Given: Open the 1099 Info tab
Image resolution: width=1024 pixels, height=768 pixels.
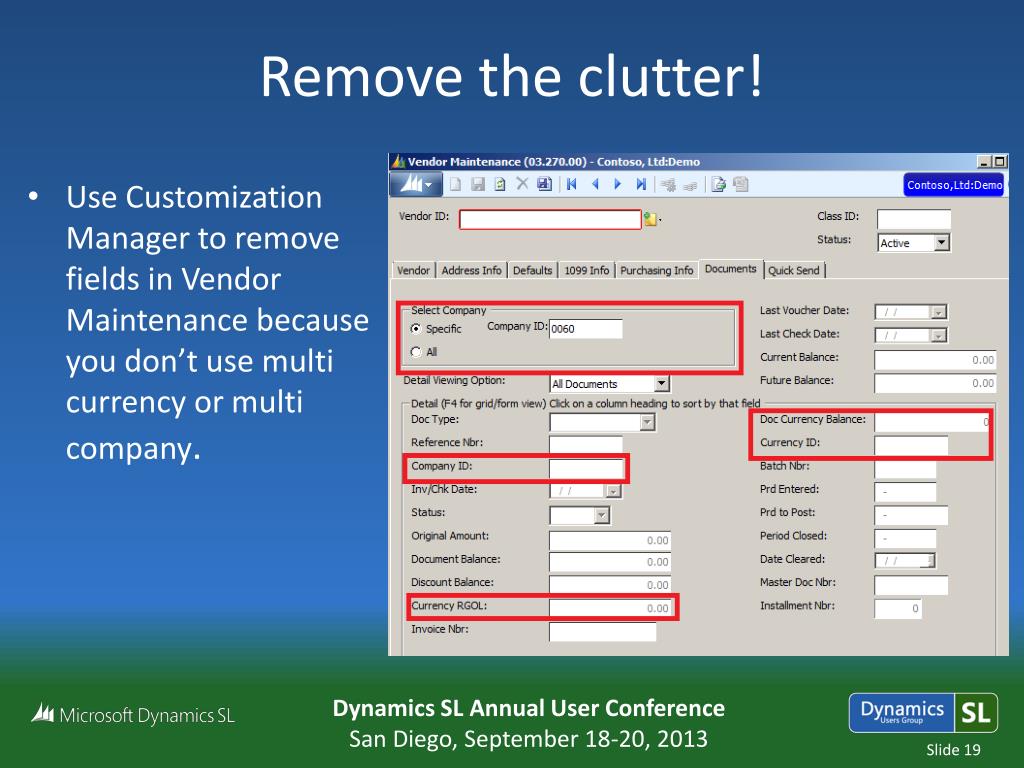Looking at the screenshot, I should click(x=586, y=270).
